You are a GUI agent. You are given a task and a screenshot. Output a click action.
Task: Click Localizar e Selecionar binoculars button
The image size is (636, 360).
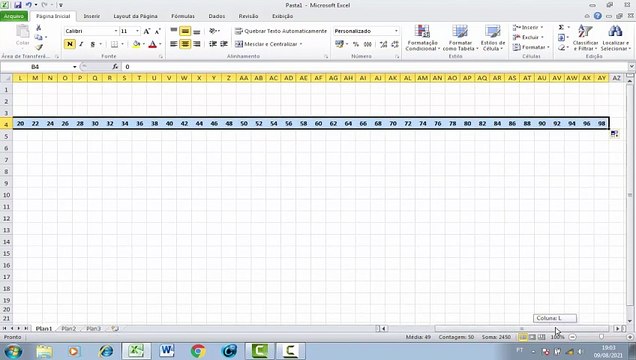[x=615, y=38]
